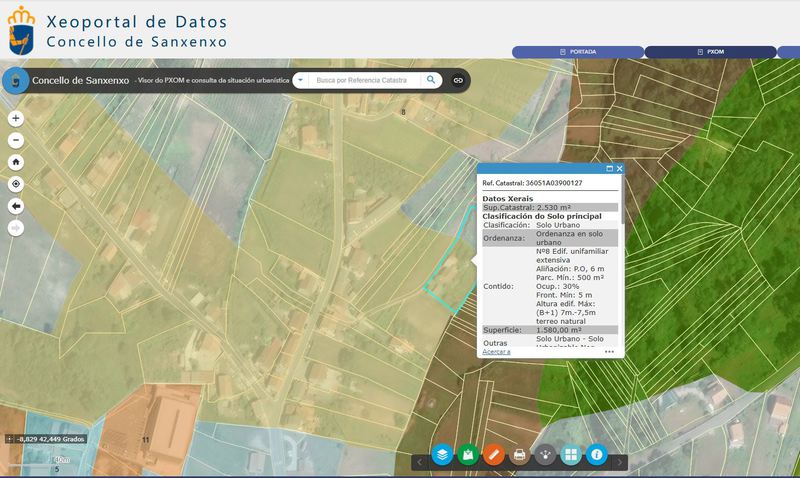Click the 'Acercar a' zoom link
This screenshot has width=800, height=478.
click(497, 352)
